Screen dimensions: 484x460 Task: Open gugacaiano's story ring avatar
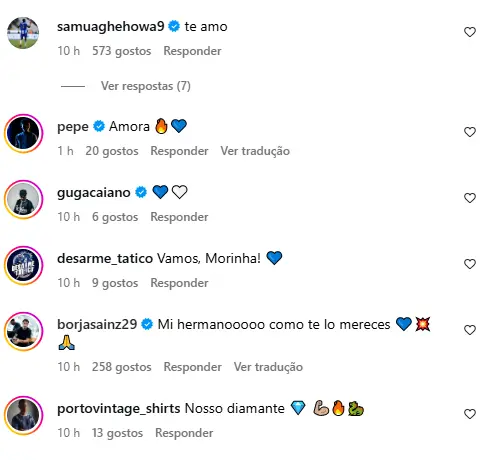23,199
